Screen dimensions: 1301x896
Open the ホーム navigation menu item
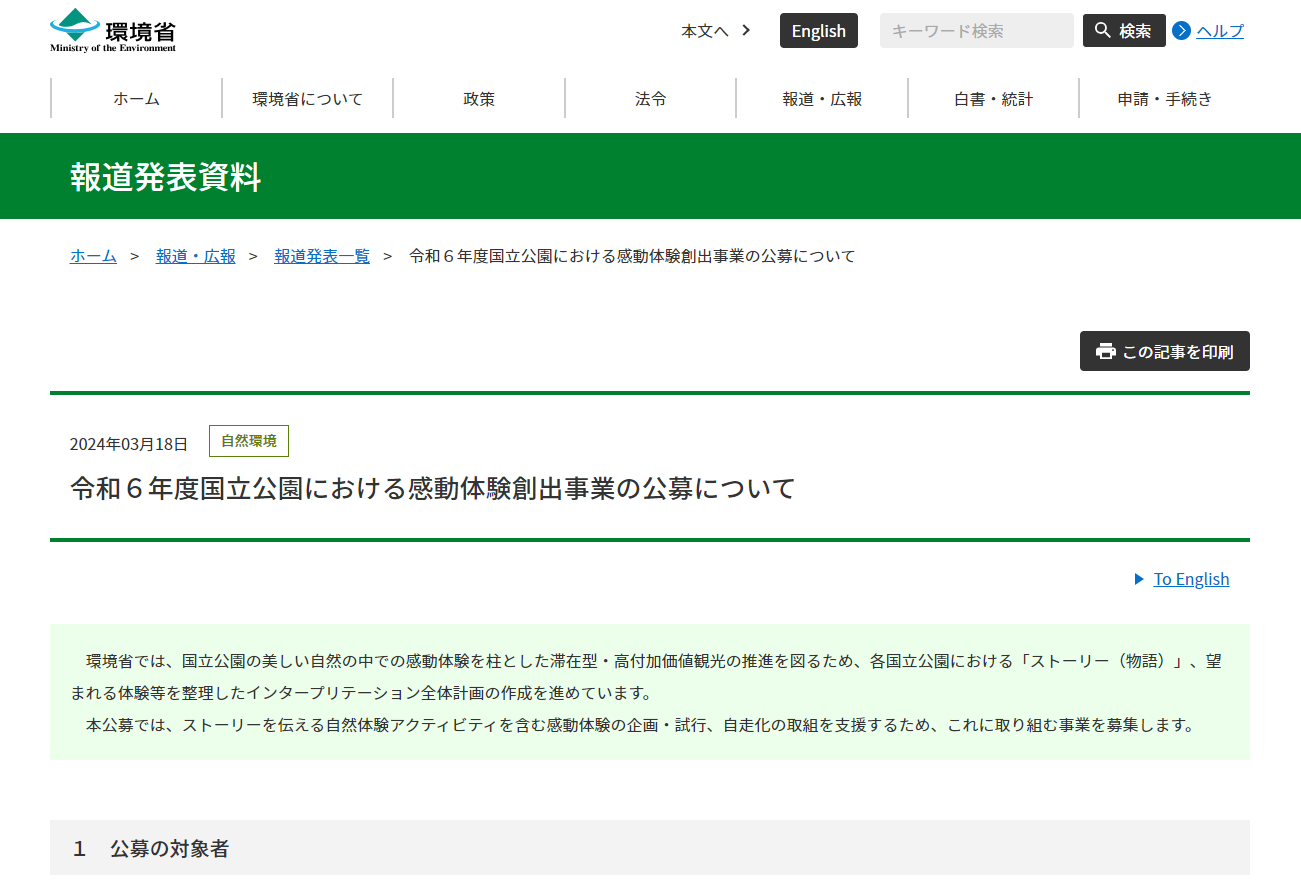tap(136, 99)
